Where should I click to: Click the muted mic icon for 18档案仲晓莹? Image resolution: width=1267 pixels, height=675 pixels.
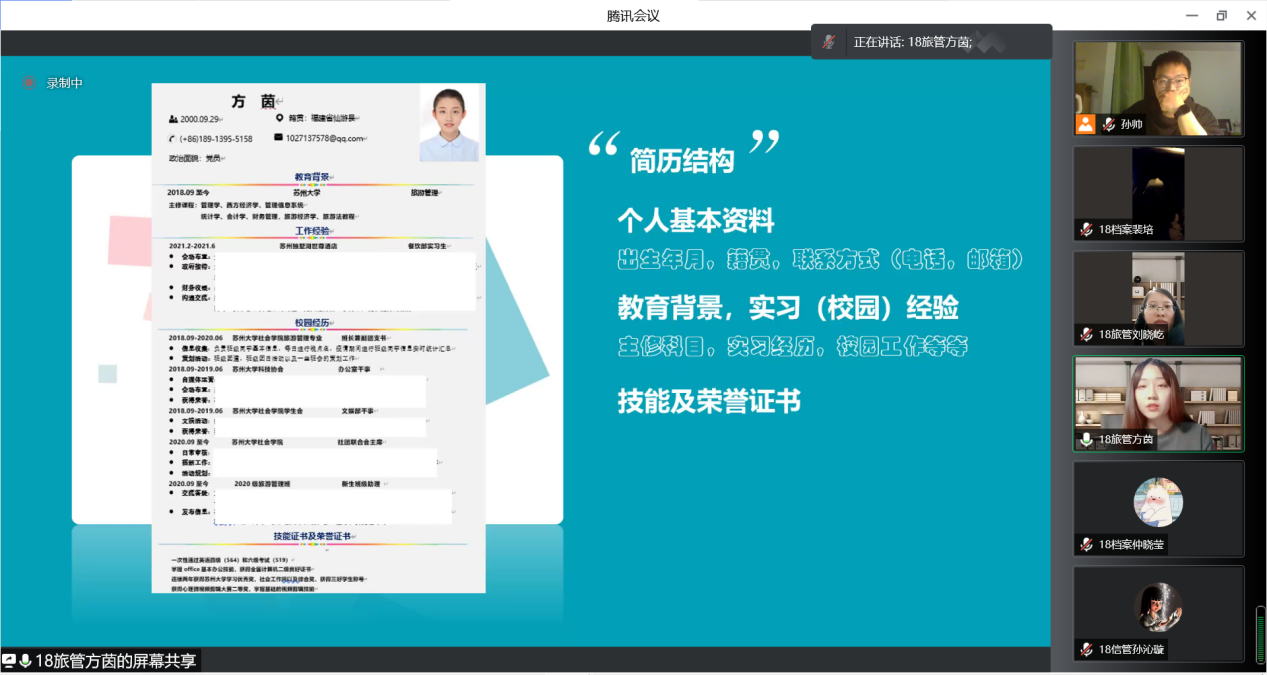(1086, 544)
